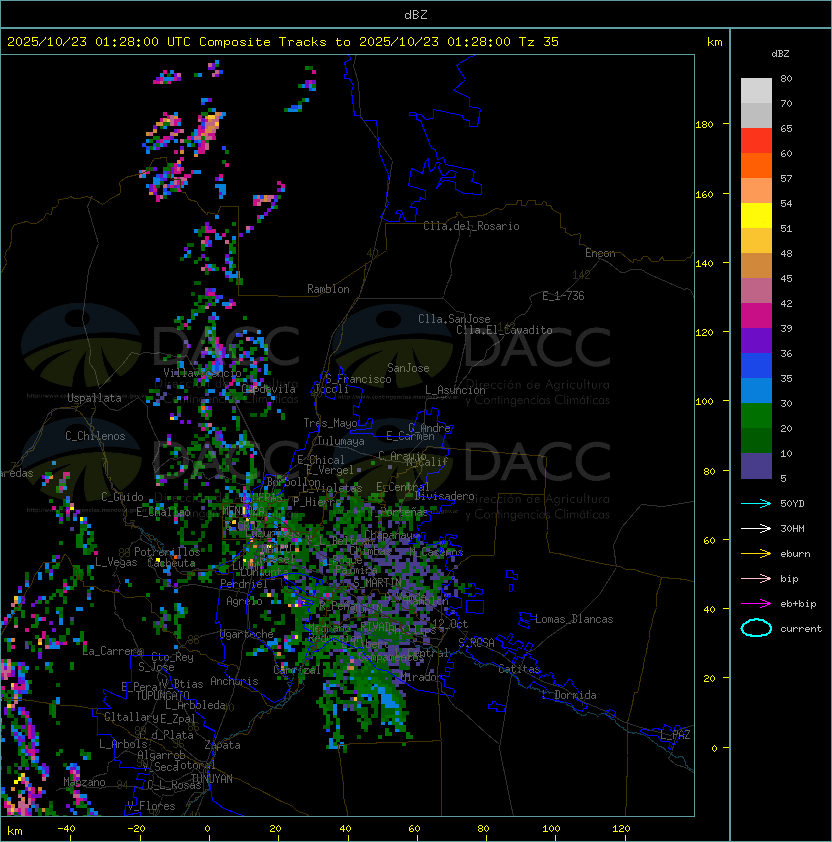Click the '42' value label in the dBZ scale
832x842 pixels.
786,303
